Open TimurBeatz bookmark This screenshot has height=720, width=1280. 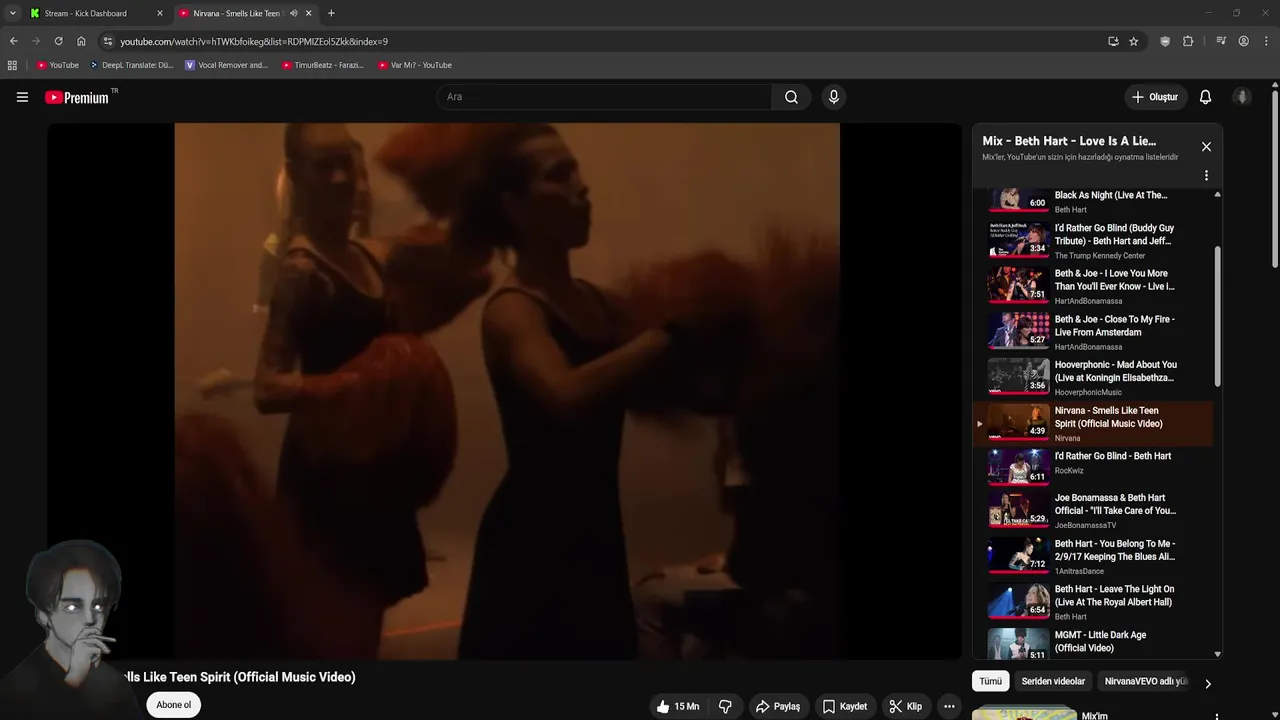(x=323, y=65)
